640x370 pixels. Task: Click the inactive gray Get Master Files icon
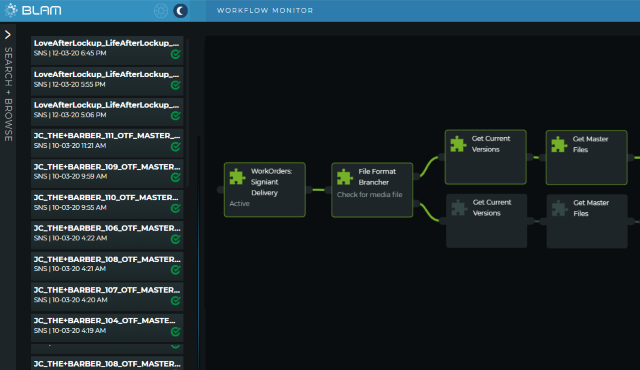[x=560, y=208]
